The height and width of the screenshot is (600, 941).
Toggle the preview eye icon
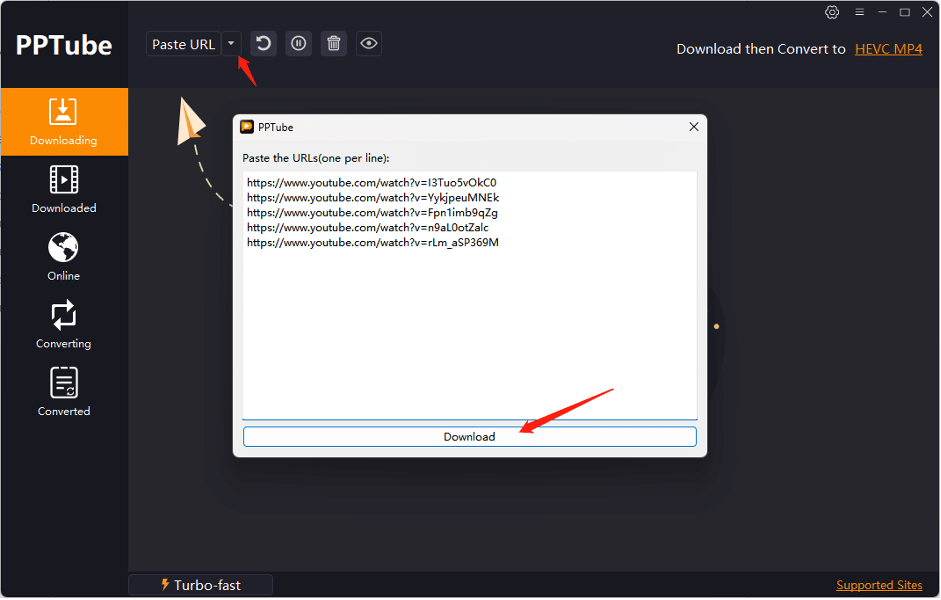368,43
